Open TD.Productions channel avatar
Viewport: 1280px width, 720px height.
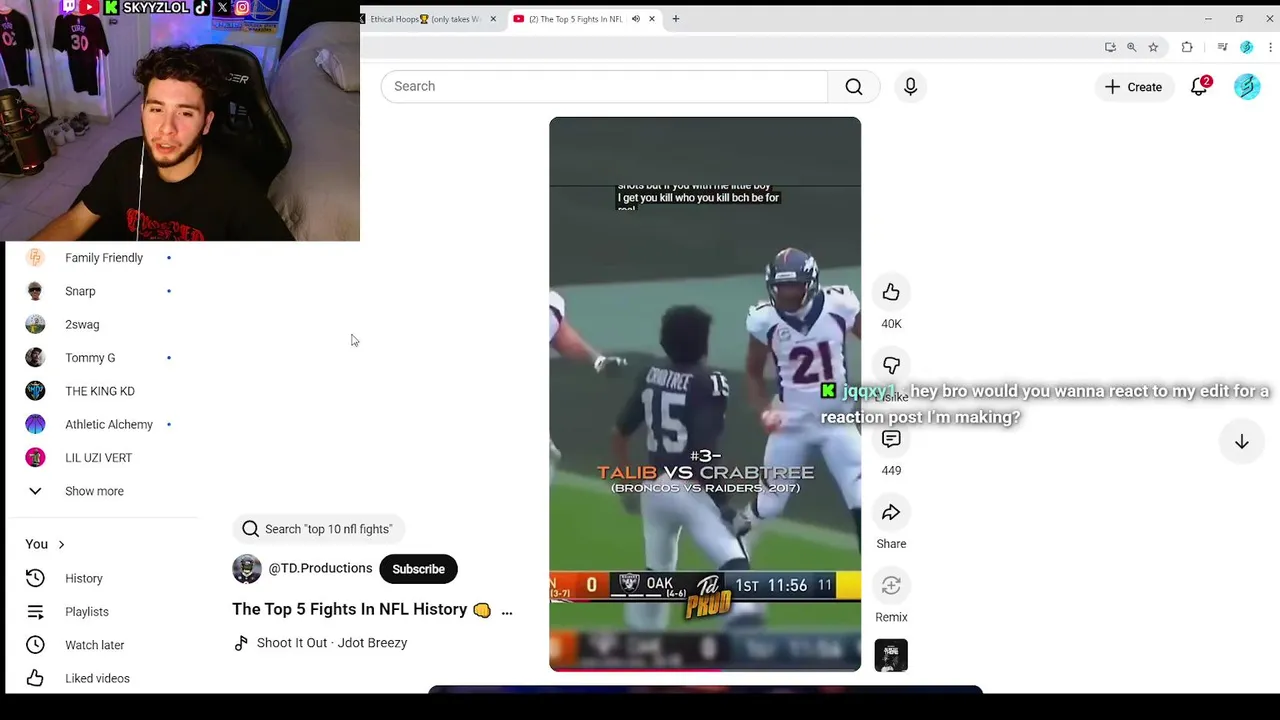pos(247,569)
